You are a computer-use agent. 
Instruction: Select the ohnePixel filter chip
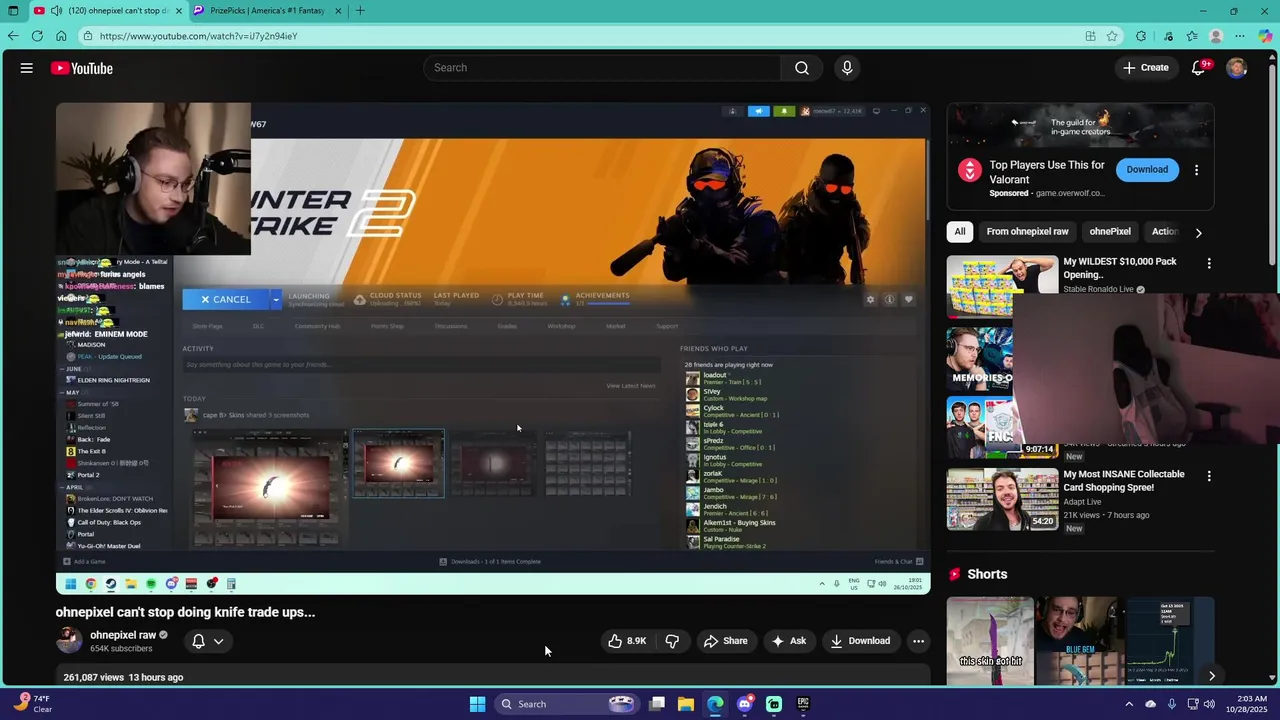(x=1110, y=232)
